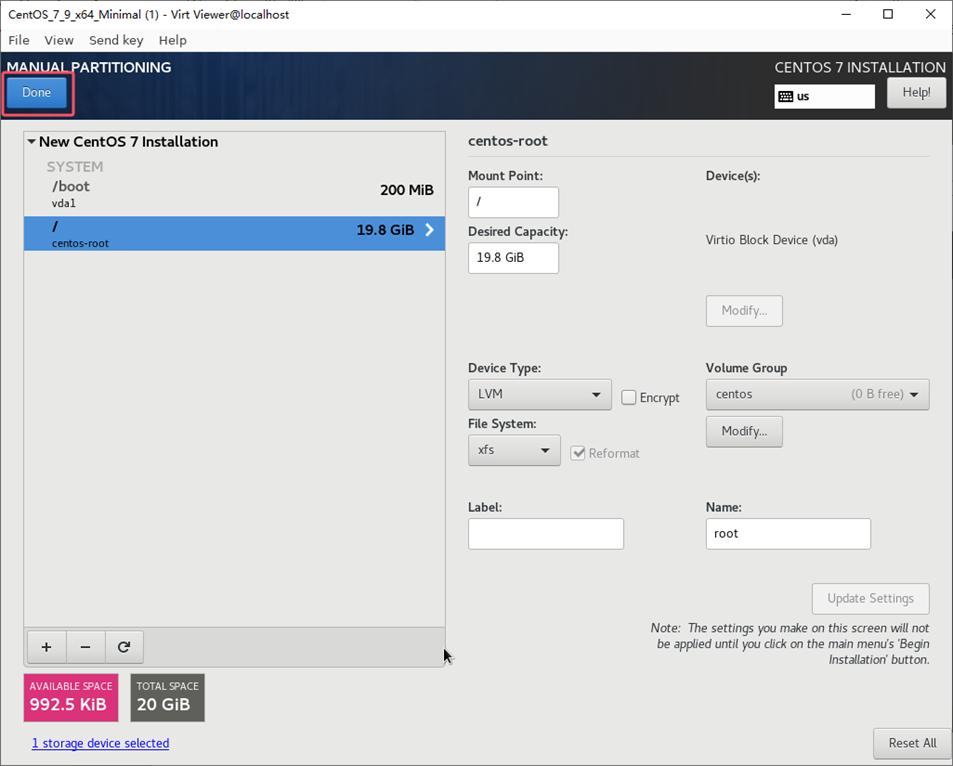Click the Help! button
The image size is (953, 766).
916,93
